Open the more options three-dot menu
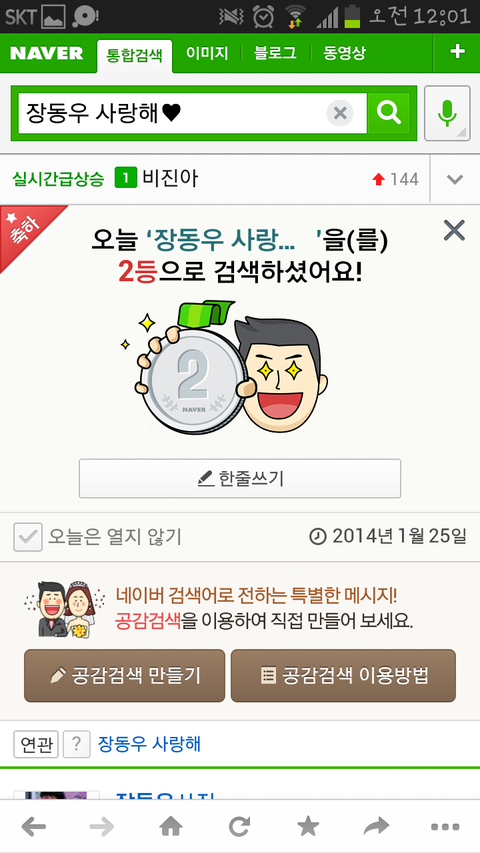The width and height of the screenshot is (480, 853). [x=445, y=827]
